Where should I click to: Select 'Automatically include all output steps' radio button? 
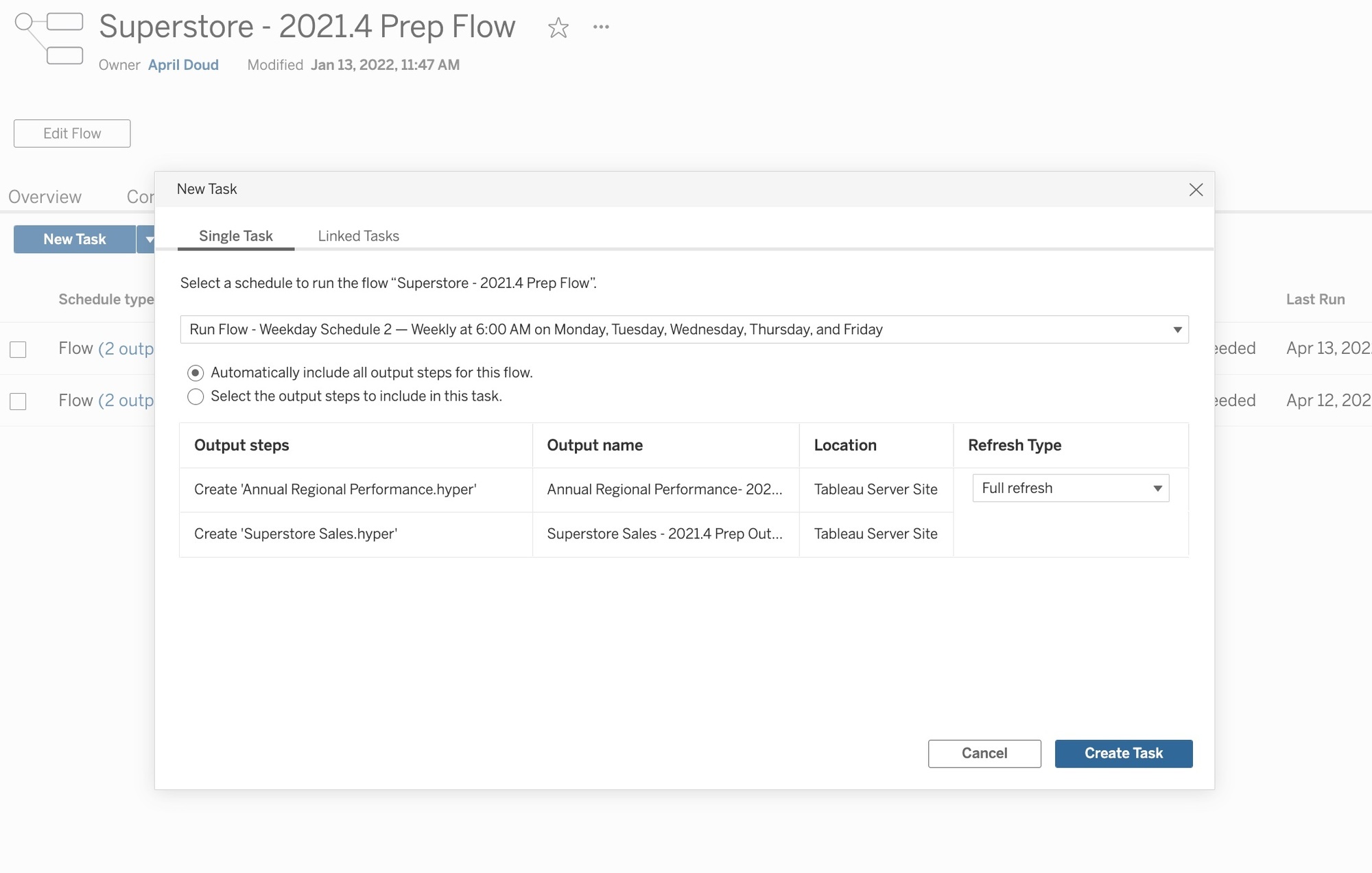click(195, 371)
